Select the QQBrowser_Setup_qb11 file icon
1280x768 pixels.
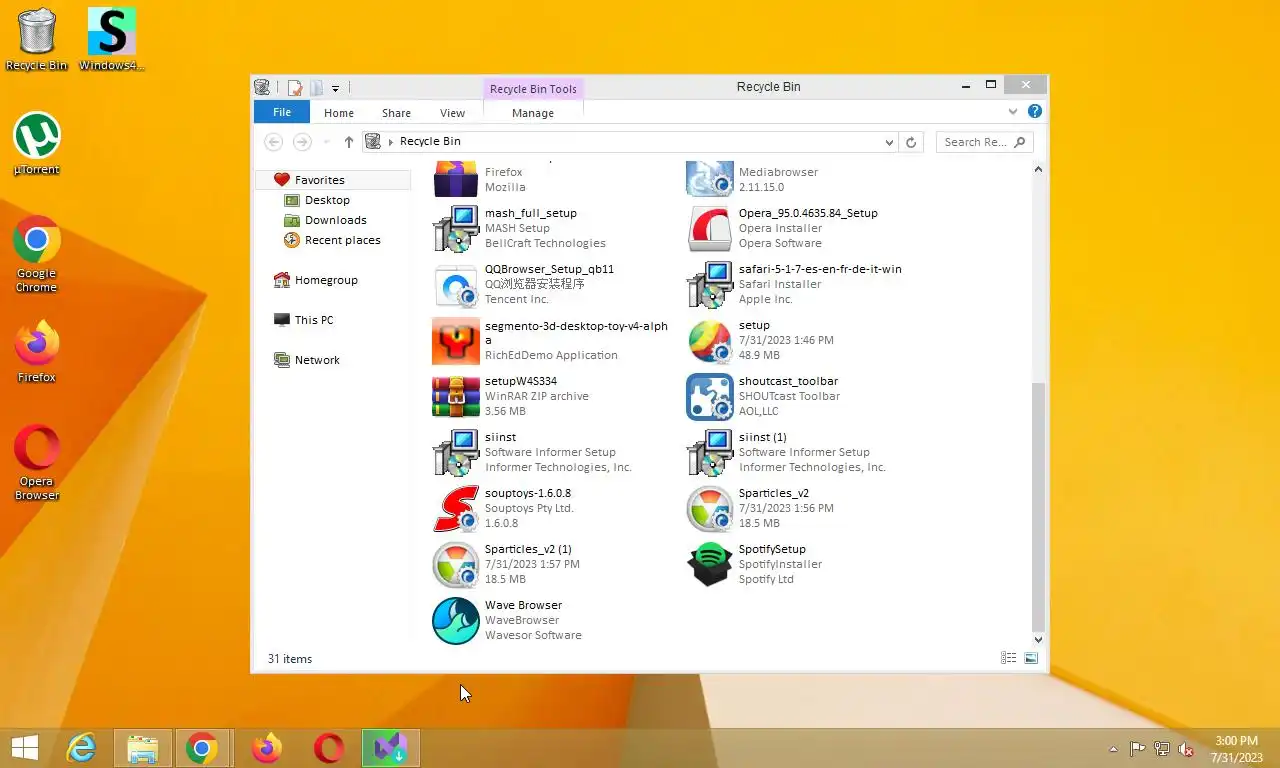pos(456,285)
